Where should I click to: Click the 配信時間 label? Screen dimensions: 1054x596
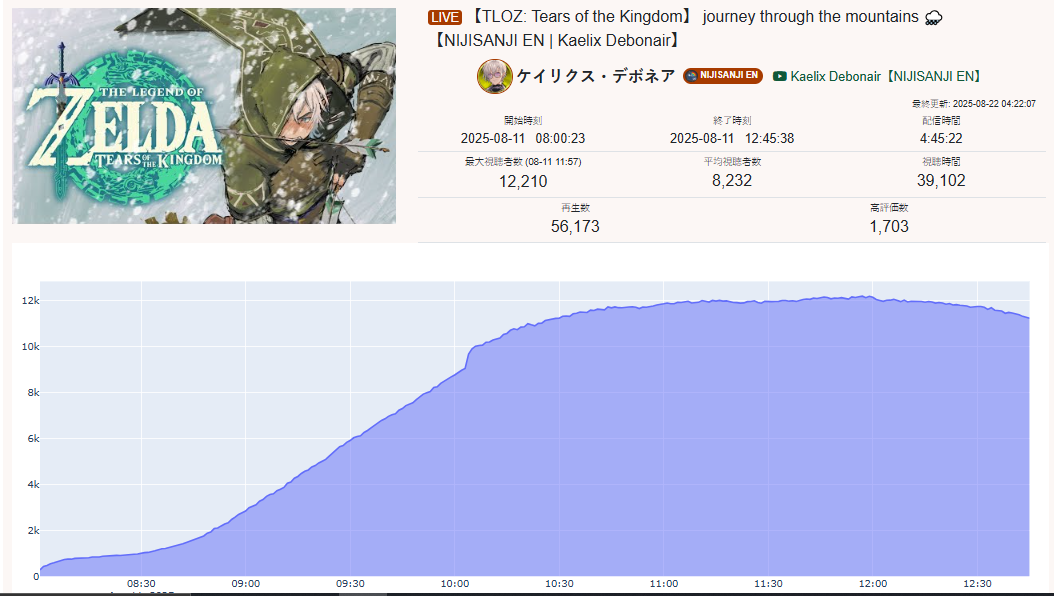tap(941, 120)
